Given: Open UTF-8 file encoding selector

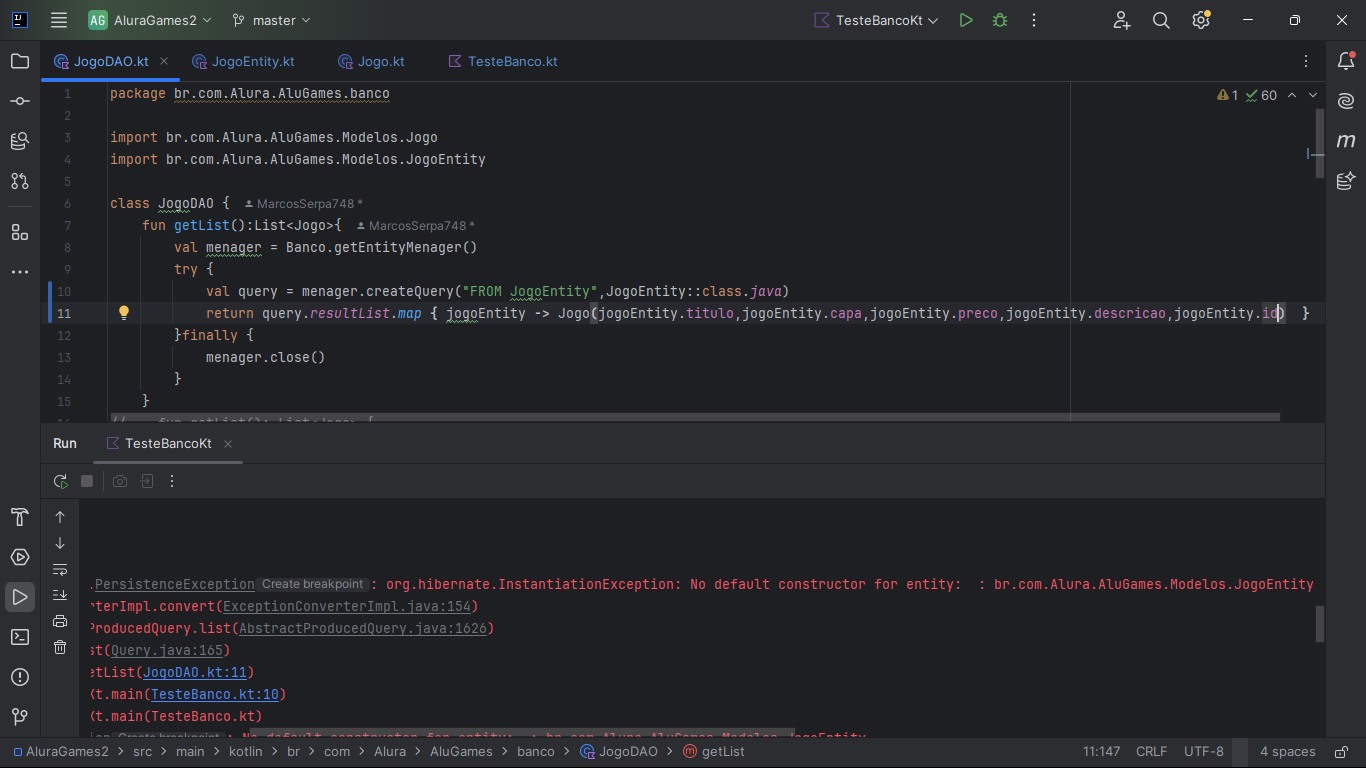Looking at the screenshot, I should tap(1204, 752).
